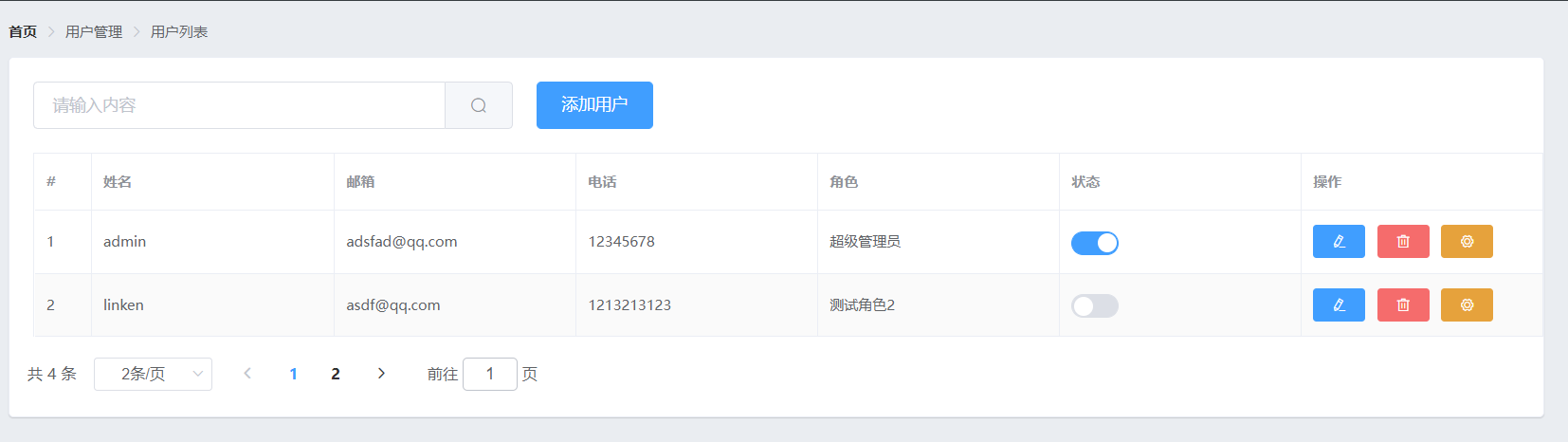Screen dimensions: 1568x442
Task: Click the 用户列表 breadcrumb item
Action: click(179, 32)
